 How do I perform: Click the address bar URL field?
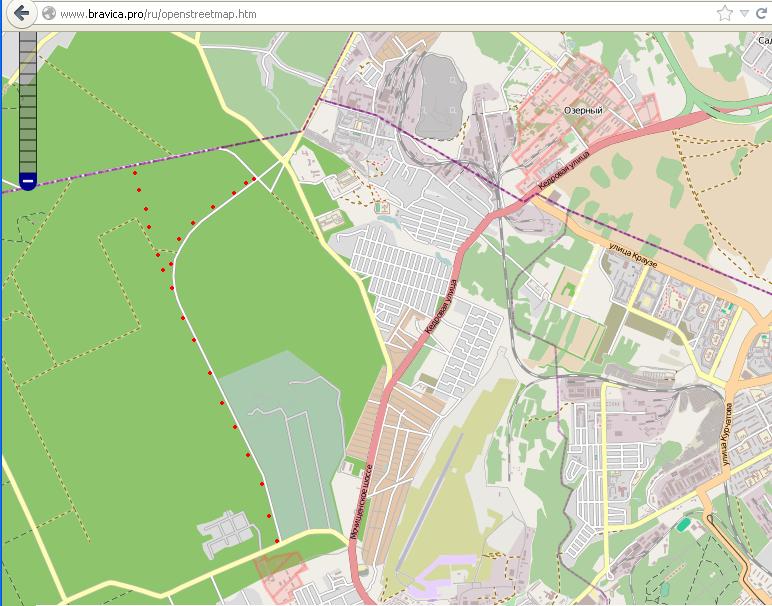(x=380, y=14)
